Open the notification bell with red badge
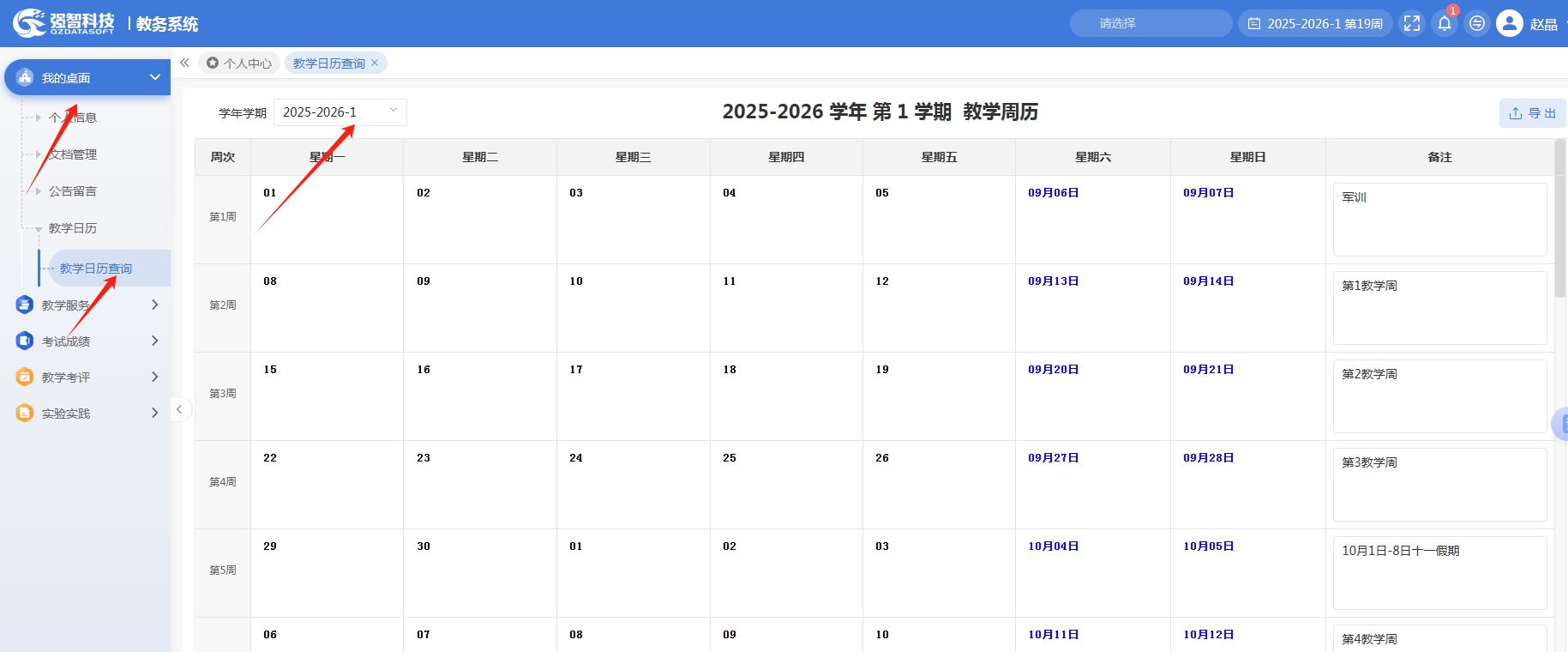 (x=1445, y=23)
